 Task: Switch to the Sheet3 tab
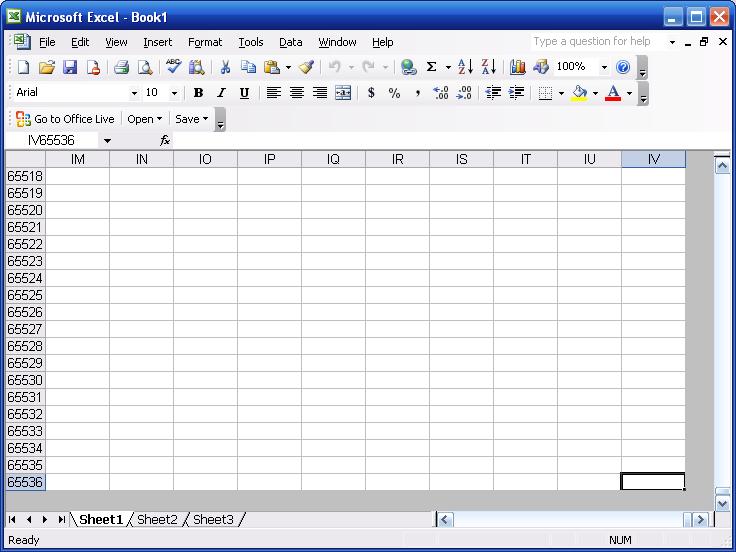pyautogui.click(x=213, y=520)
